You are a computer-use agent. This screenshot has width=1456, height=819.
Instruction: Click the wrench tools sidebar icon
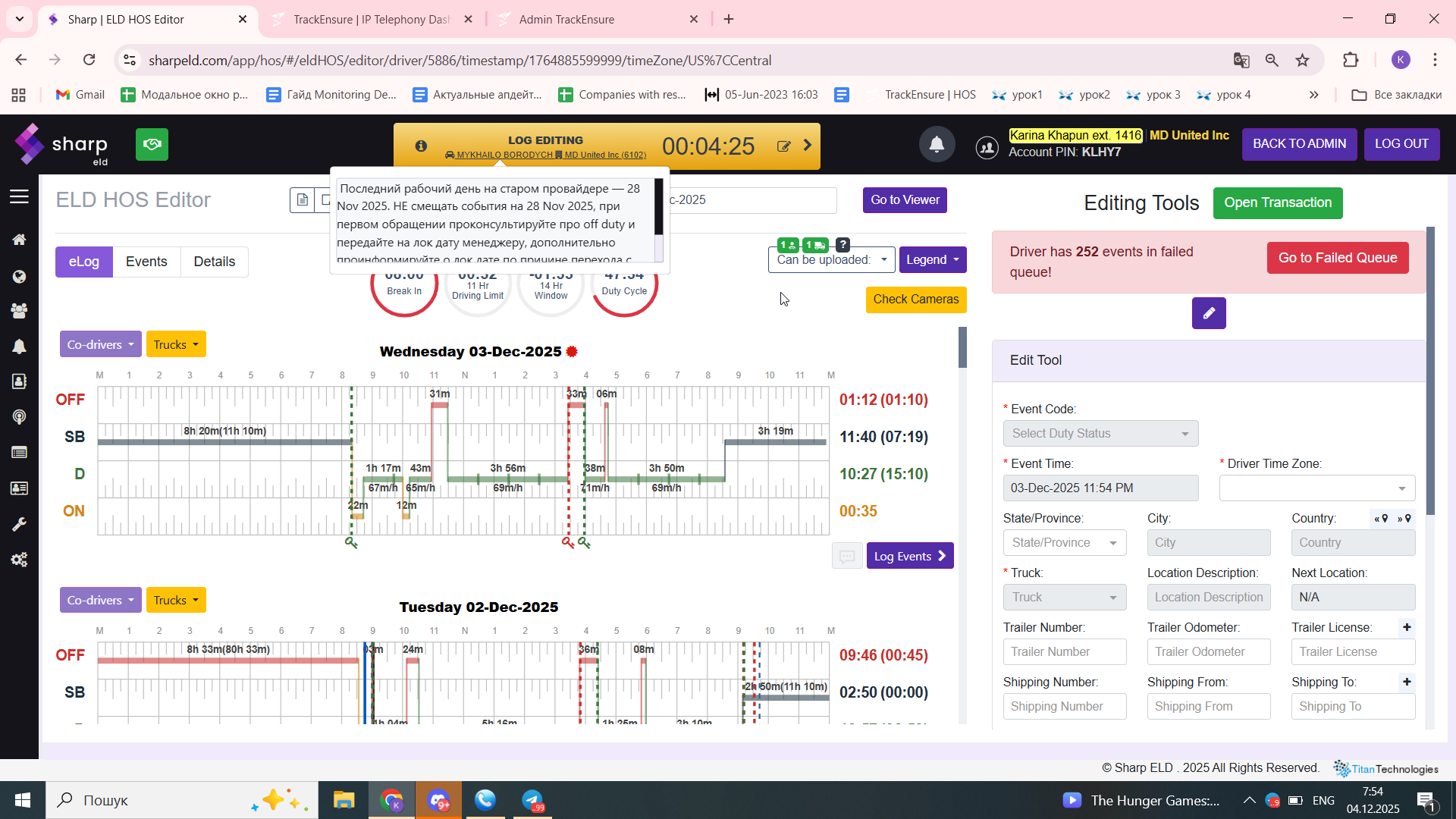pyautogui.click(x=19, y=524)
